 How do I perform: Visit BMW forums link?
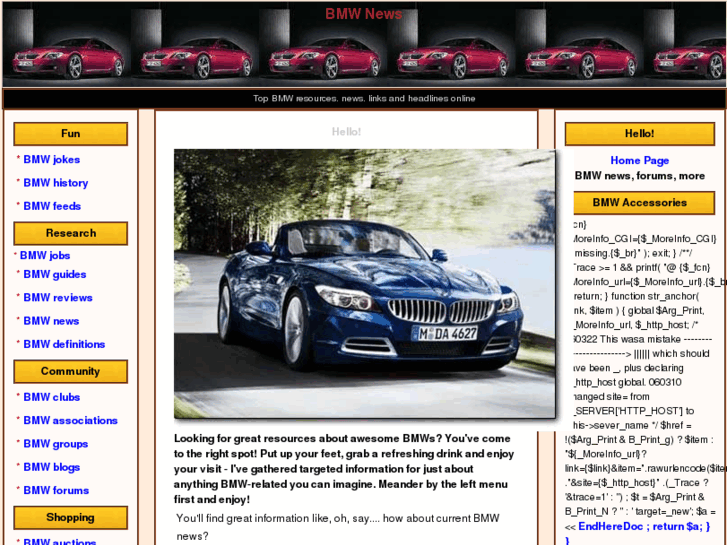tap(56, 490)
